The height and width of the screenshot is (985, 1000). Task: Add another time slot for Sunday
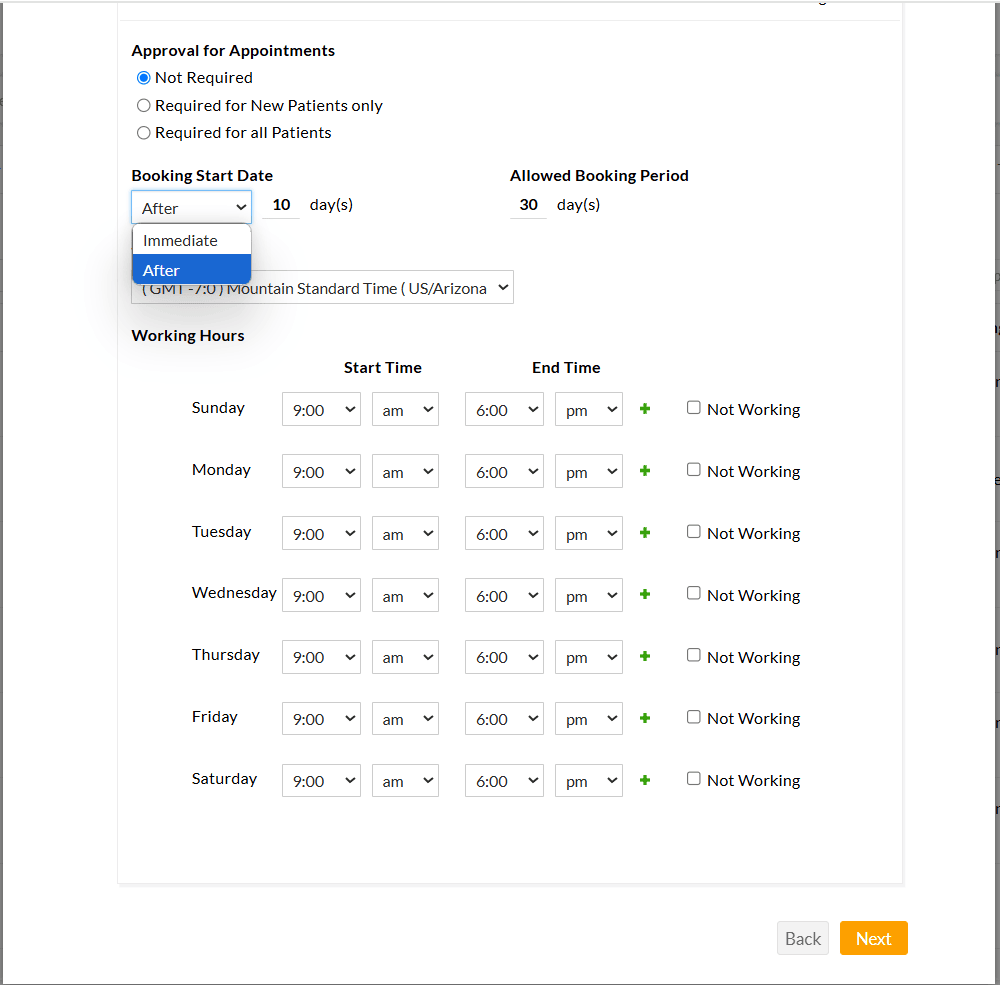click(645, 409)
